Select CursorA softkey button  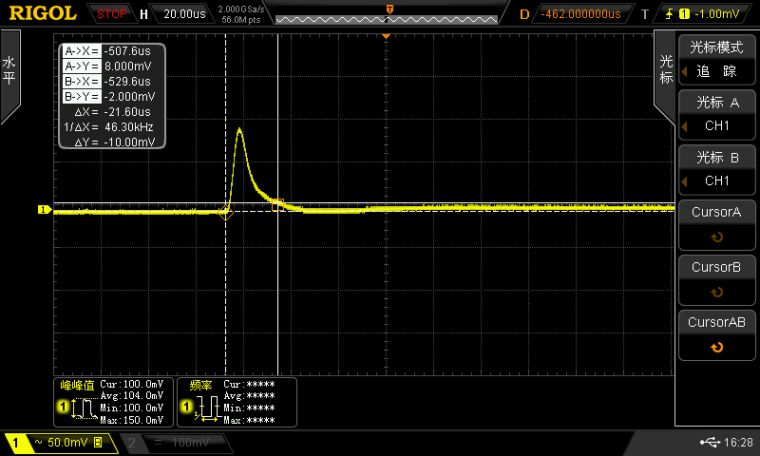click(x=716, y=225)
